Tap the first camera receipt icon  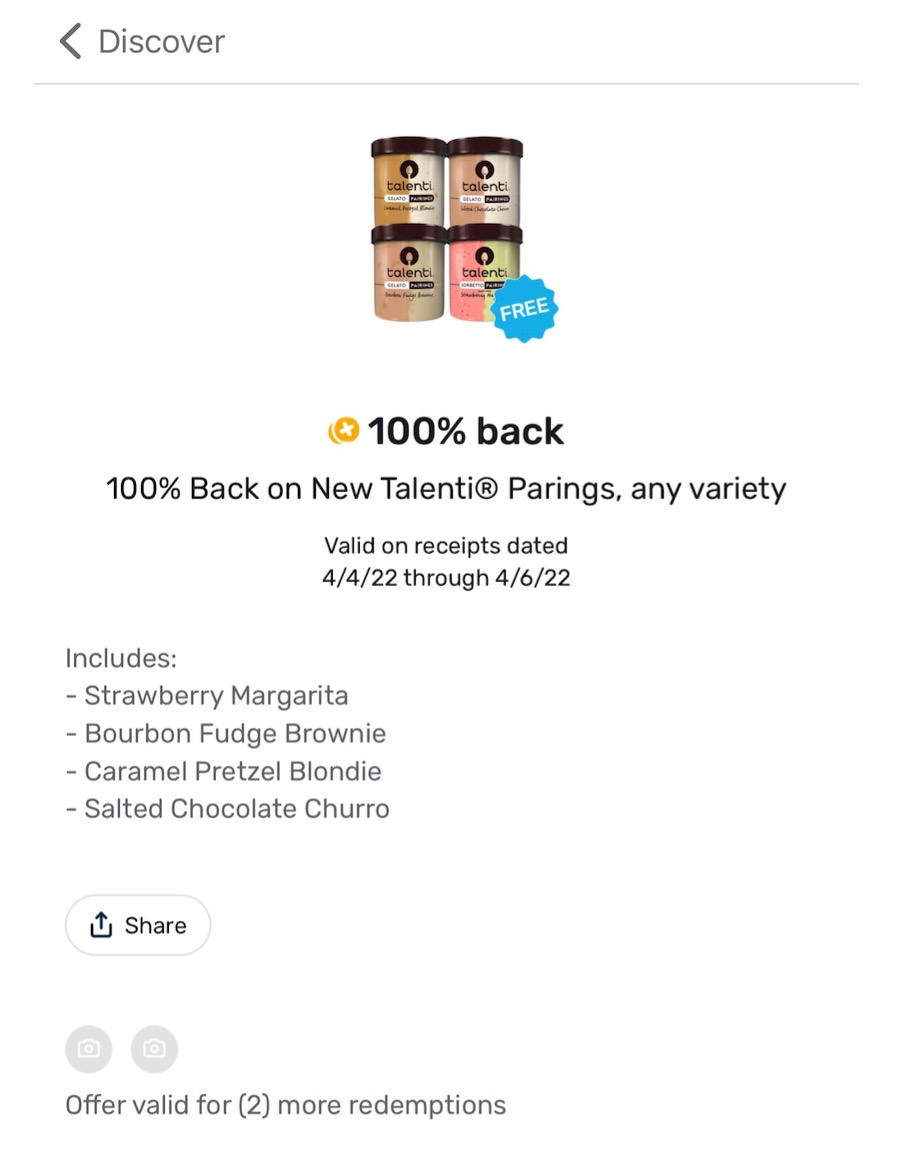89,1049
